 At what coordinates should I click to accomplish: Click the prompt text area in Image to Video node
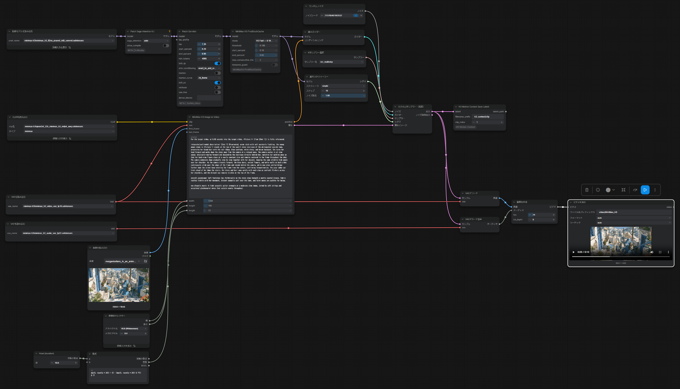[240, 166]
